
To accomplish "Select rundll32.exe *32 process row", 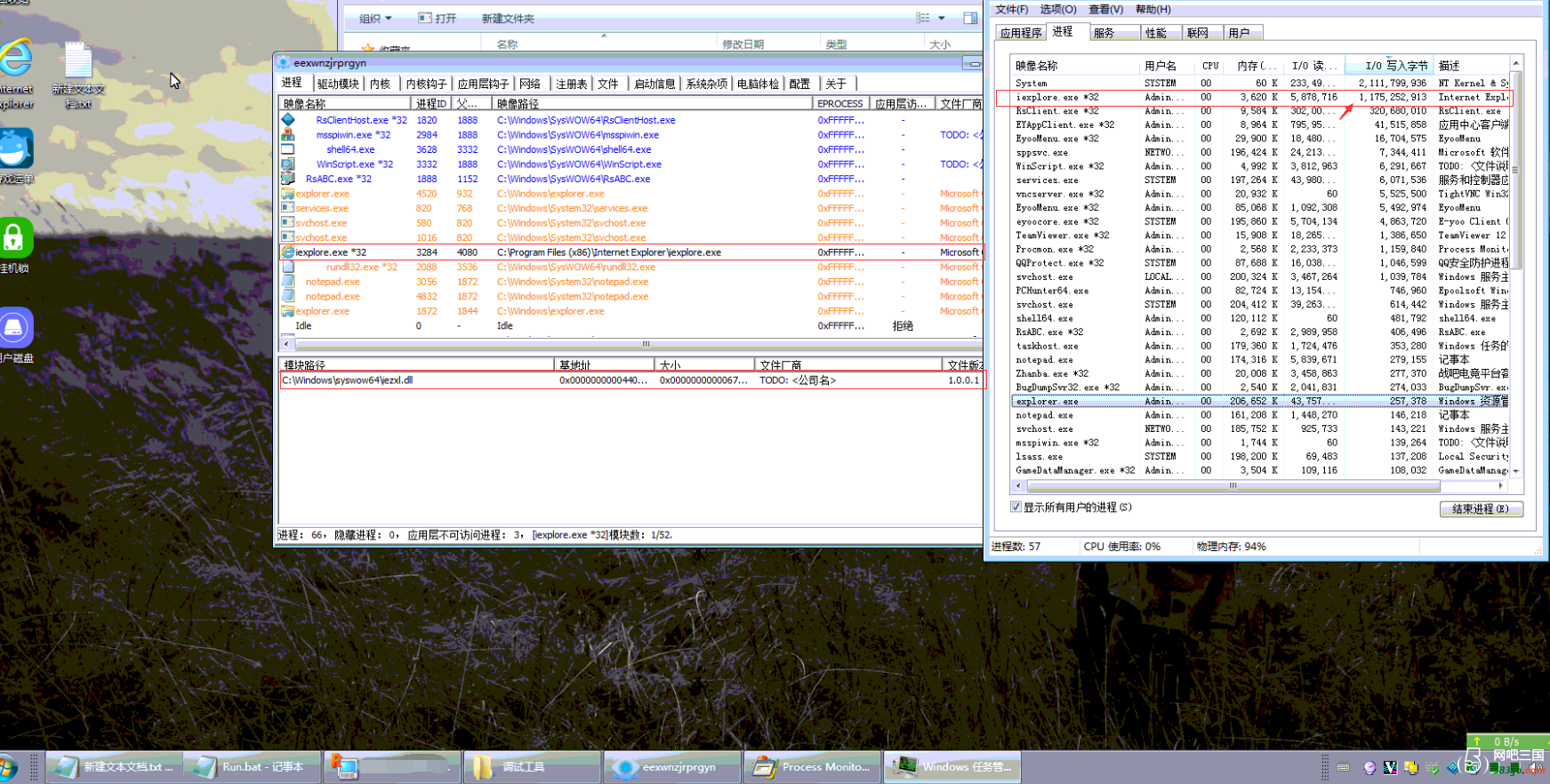I will (x=630, y=267).
